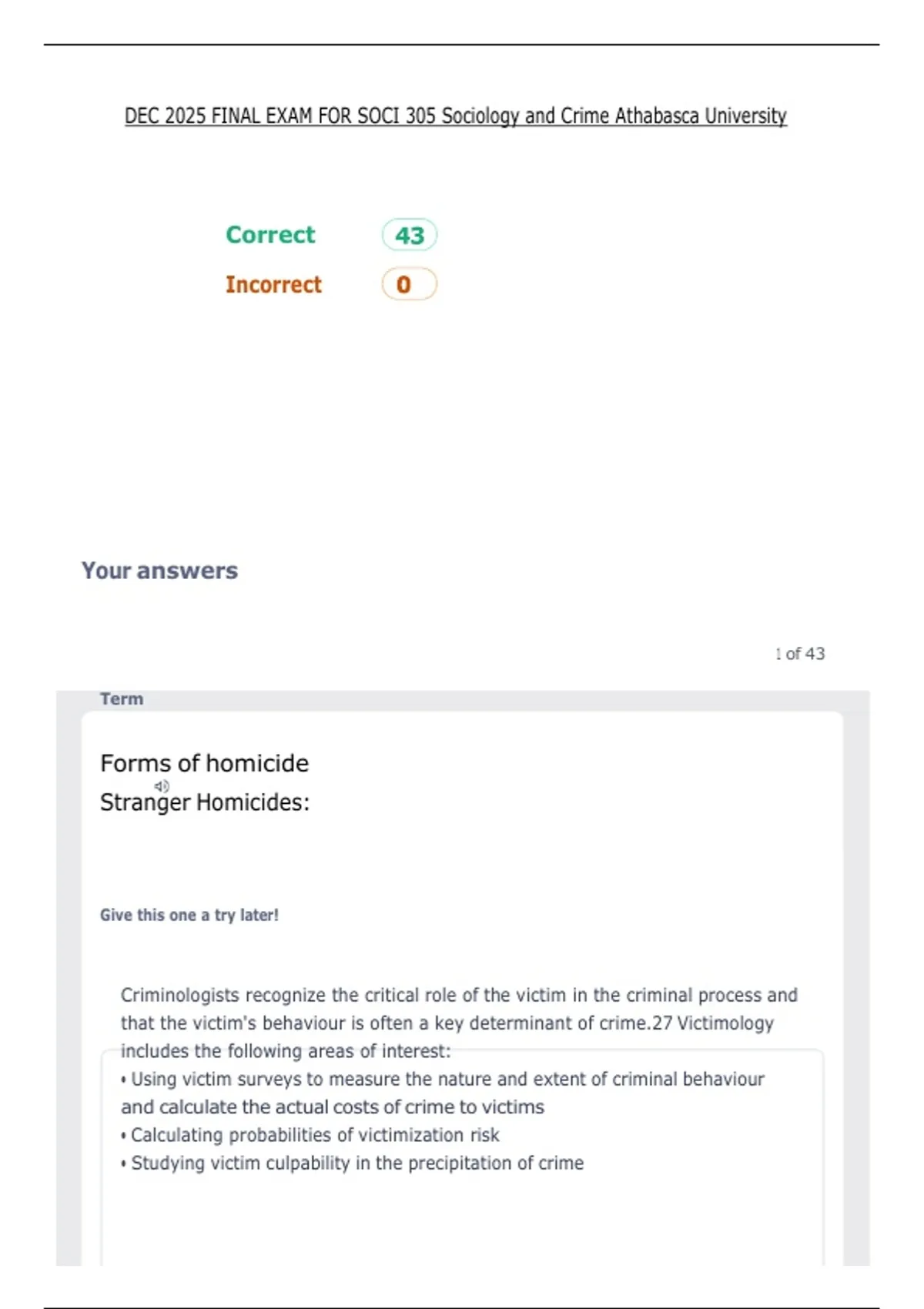Click the Your answers heading
This screenshot has width=924, height=1309.
(x=160, y=571)
